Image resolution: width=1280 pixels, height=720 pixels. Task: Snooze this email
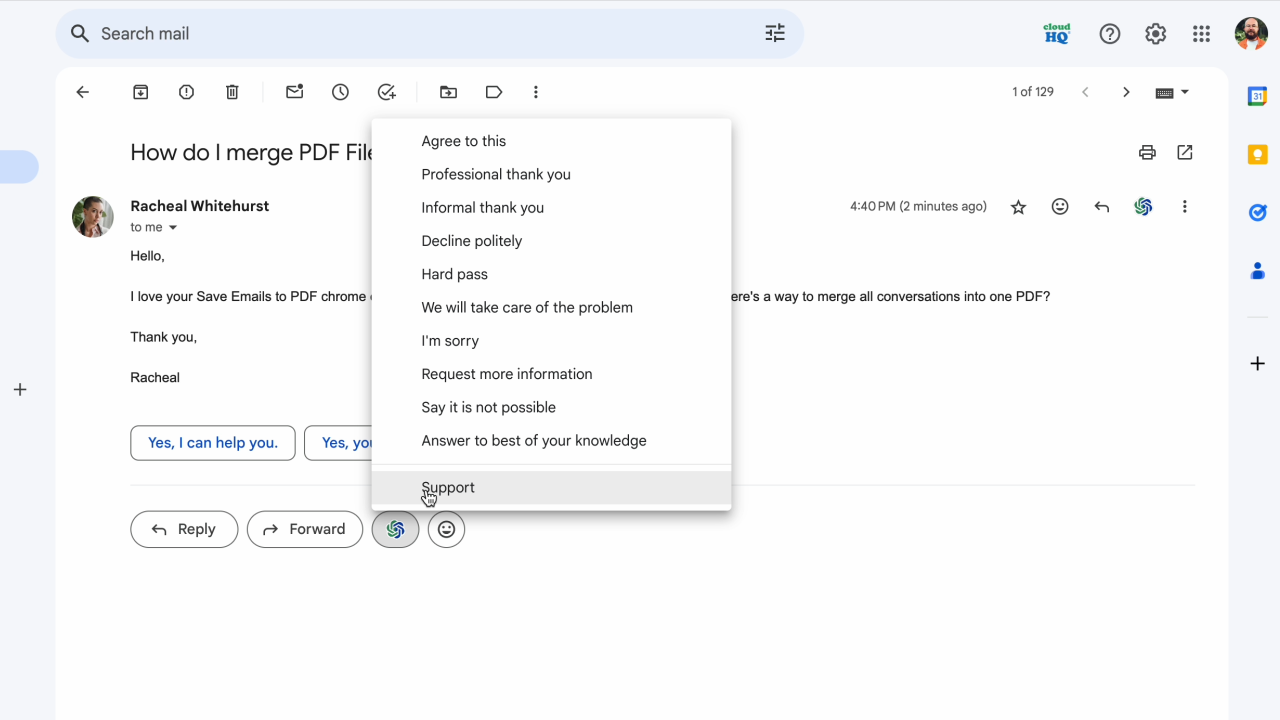coord(340,91)
